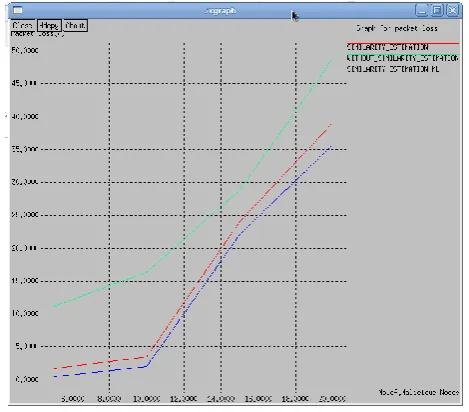Image resolution: width=469 pixels, height=412 pixels.
Task: Click the SIMILARITY_ESTIMATION_ML legend label
Action: (393, 69)
